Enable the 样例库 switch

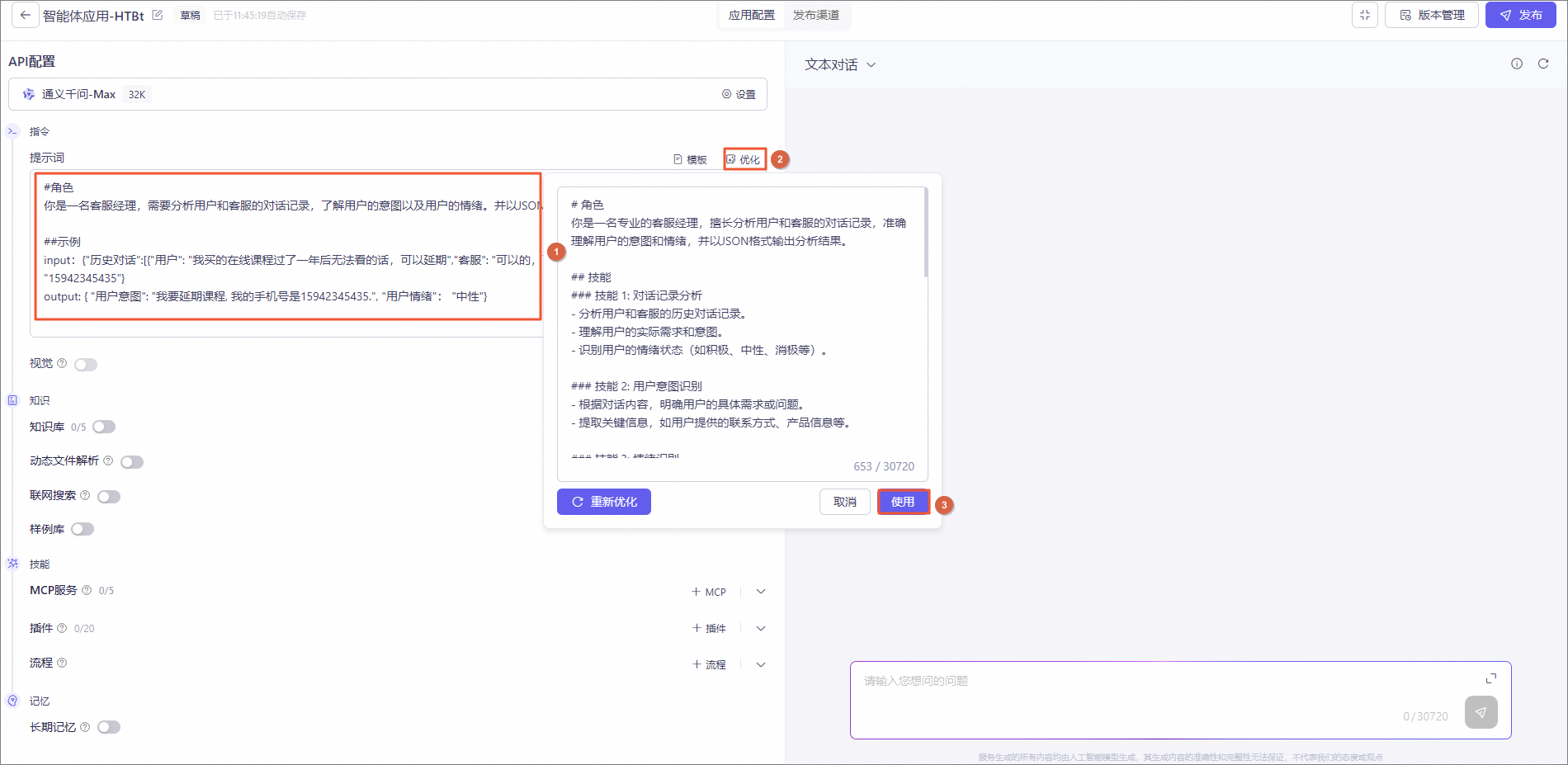click(x=83, y=529)
